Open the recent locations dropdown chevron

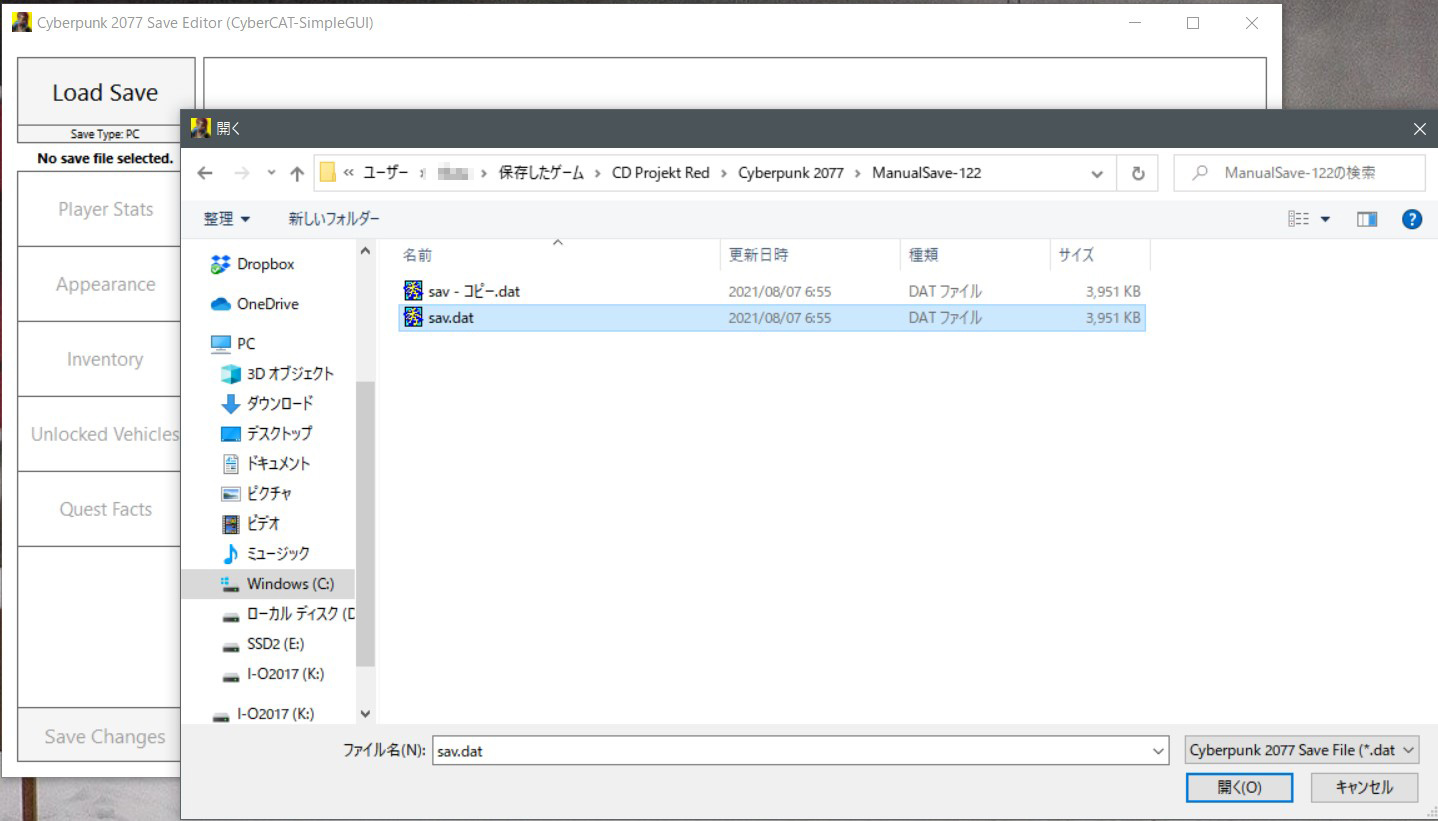coord(272,173)
